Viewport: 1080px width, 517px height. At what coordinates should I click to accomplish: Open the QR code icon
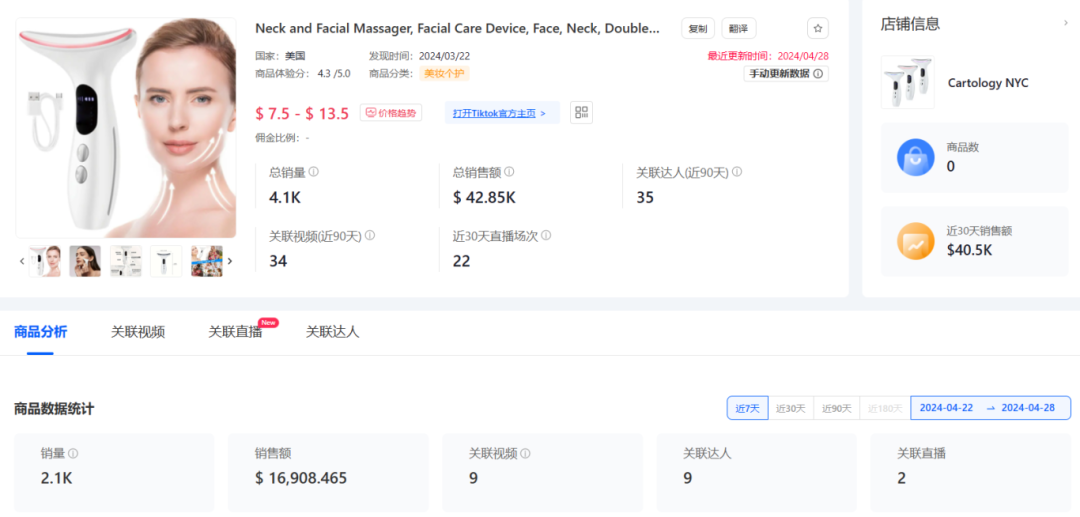(581, 112)
